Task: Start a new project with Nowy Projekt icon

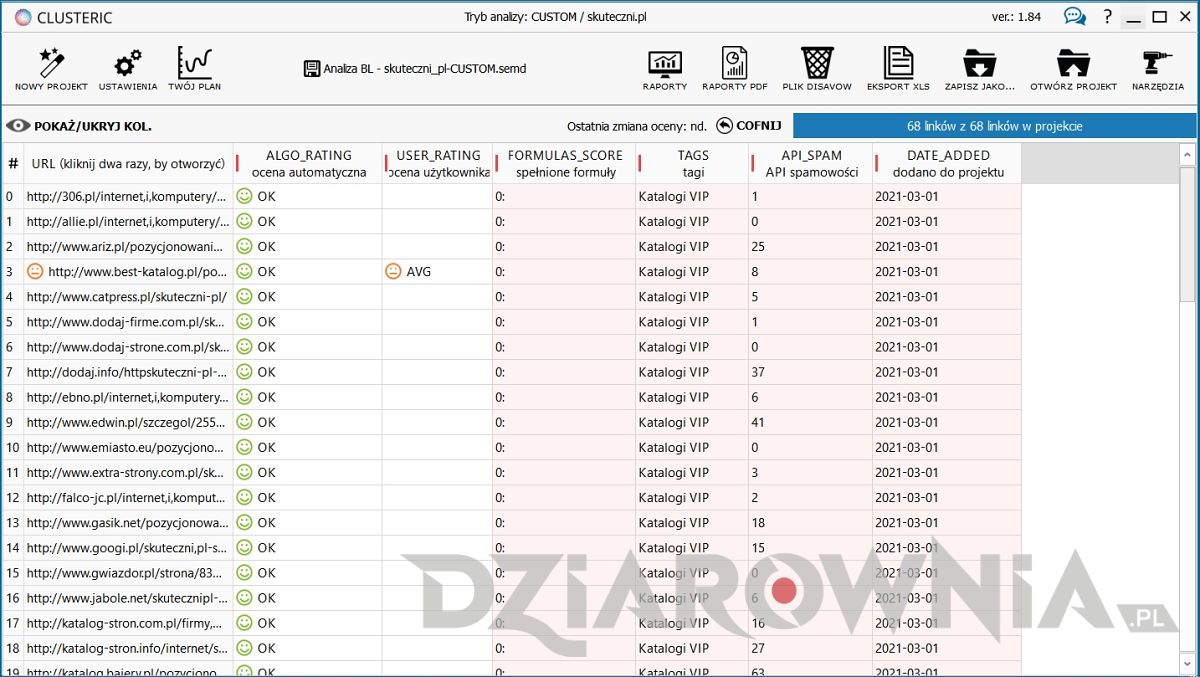Action: tap(51, 66)
